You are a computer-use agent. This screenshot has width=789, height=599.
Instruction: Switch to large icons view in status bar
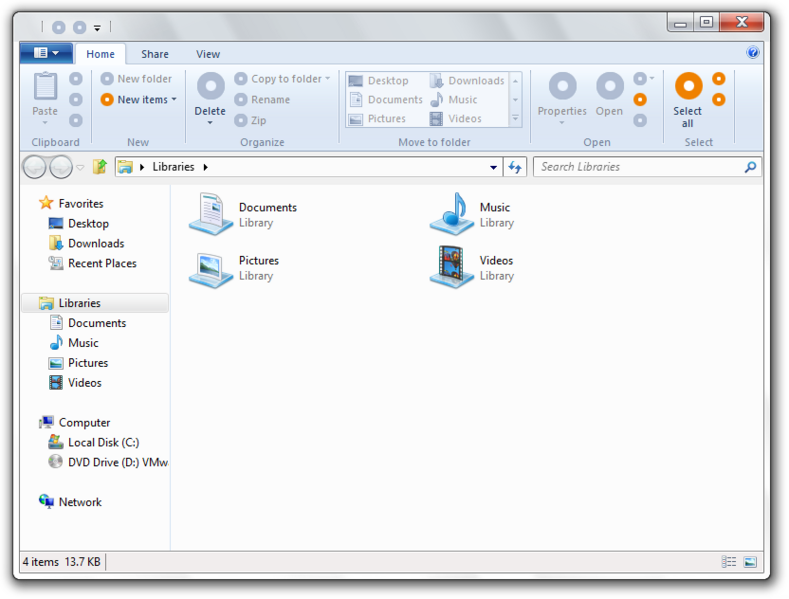pos(750,562)
